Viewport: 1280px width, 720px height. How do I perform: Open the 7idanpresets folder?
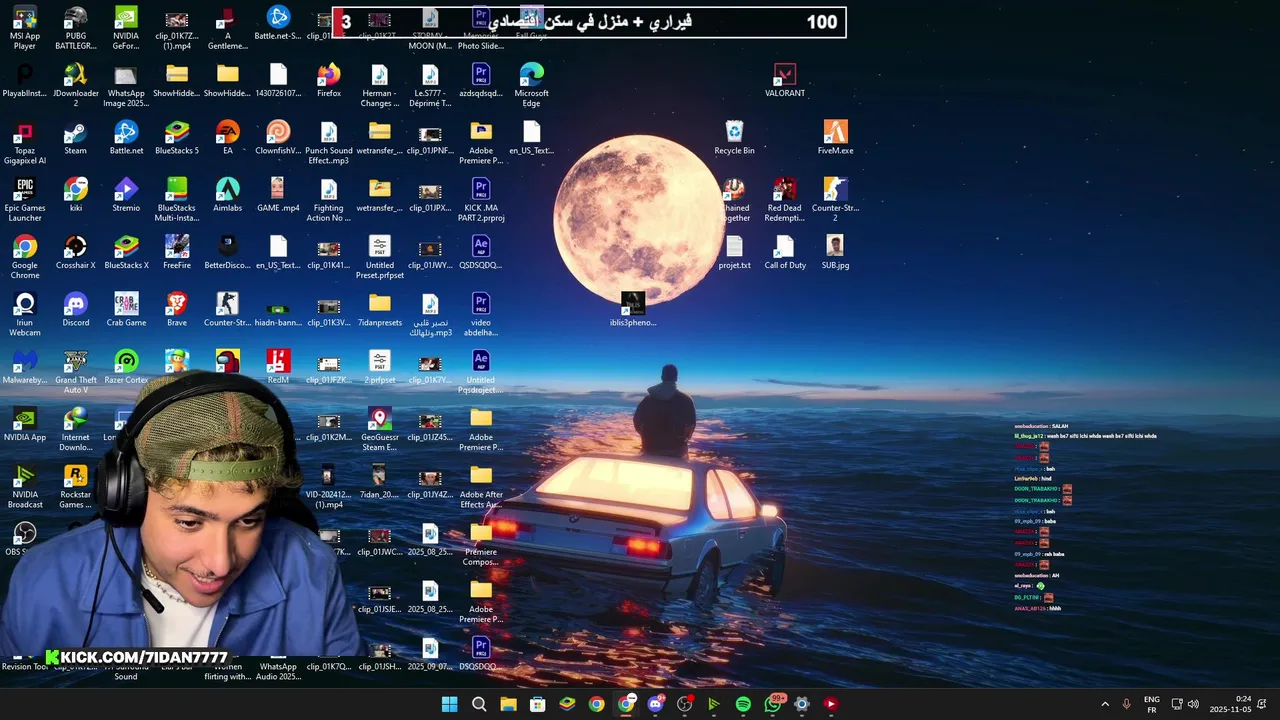tap(379, 309)
